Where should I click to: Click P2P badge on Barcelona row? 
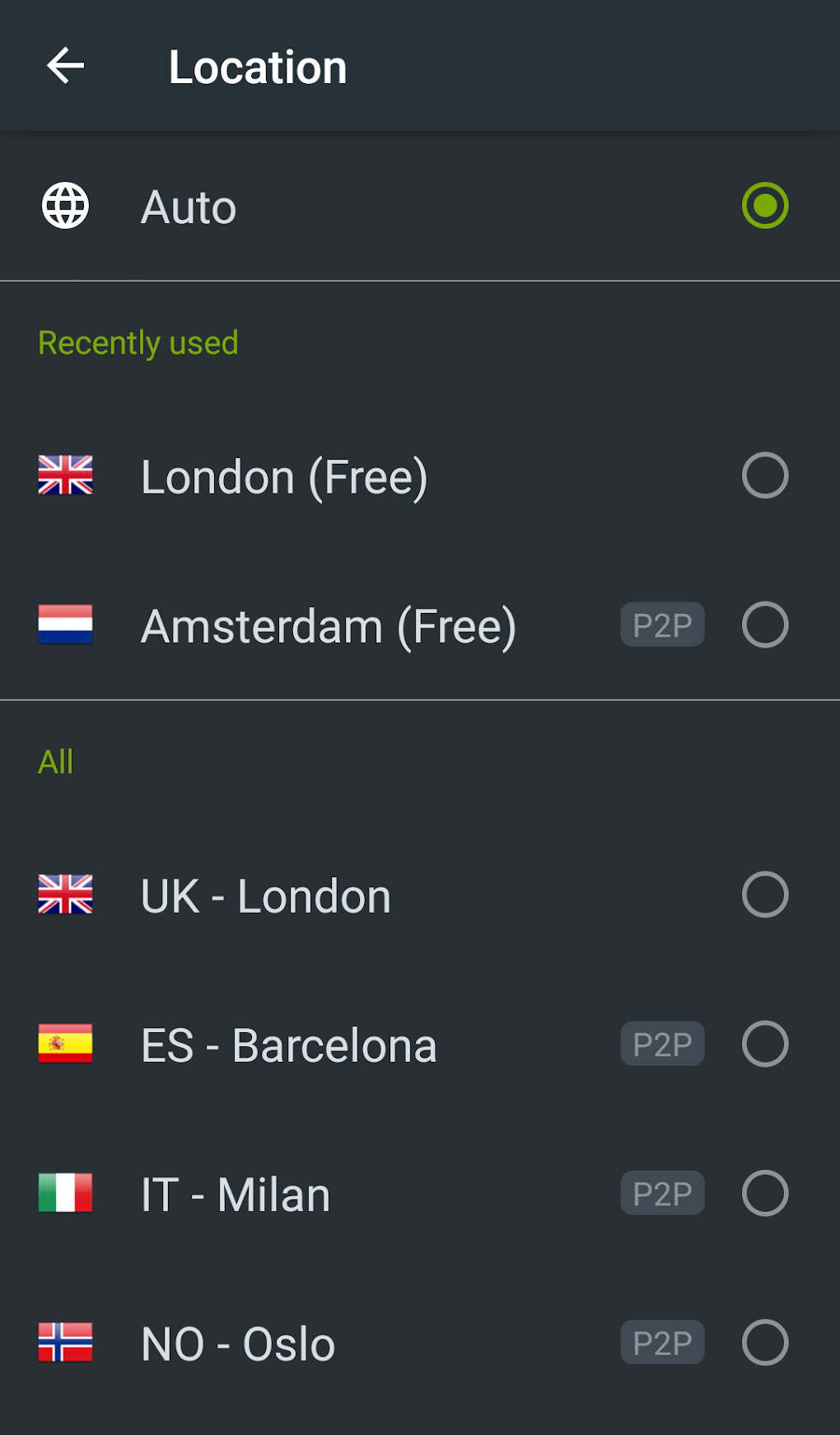(x=662, y=1044)
